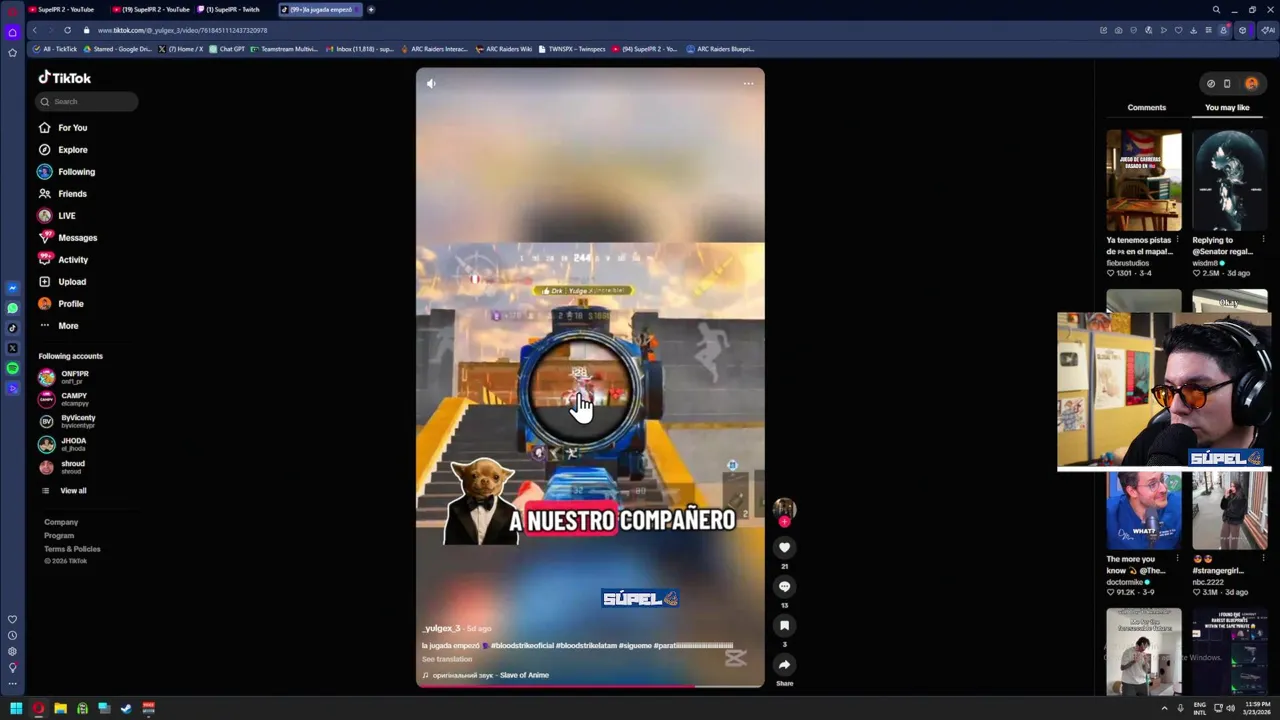The height and width of the screenshot is (720, 1280).
Task: Open Terms & Policies footer link
Action: (72, 549)
